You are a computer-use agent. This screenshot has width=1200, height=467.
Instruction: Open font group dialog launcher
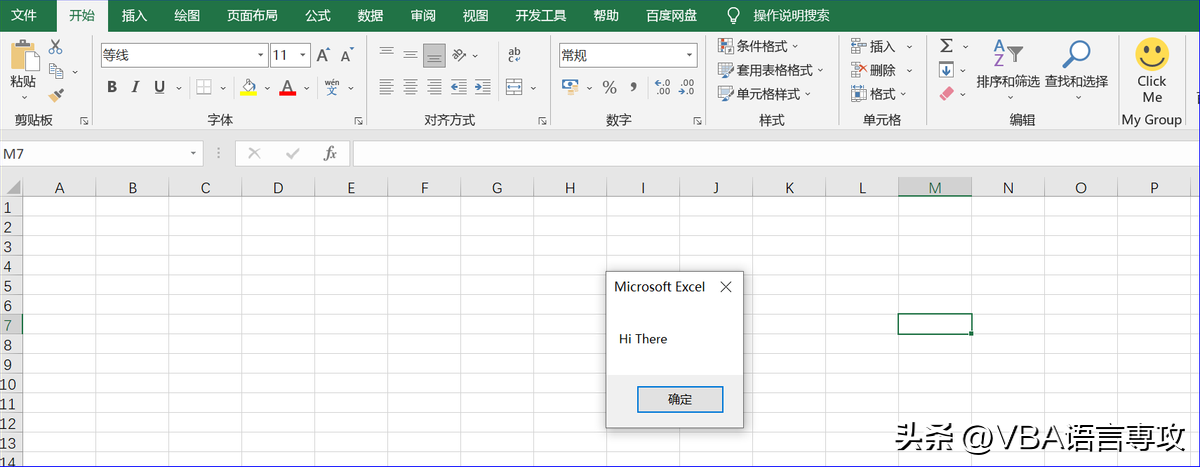tap(358, 121)
